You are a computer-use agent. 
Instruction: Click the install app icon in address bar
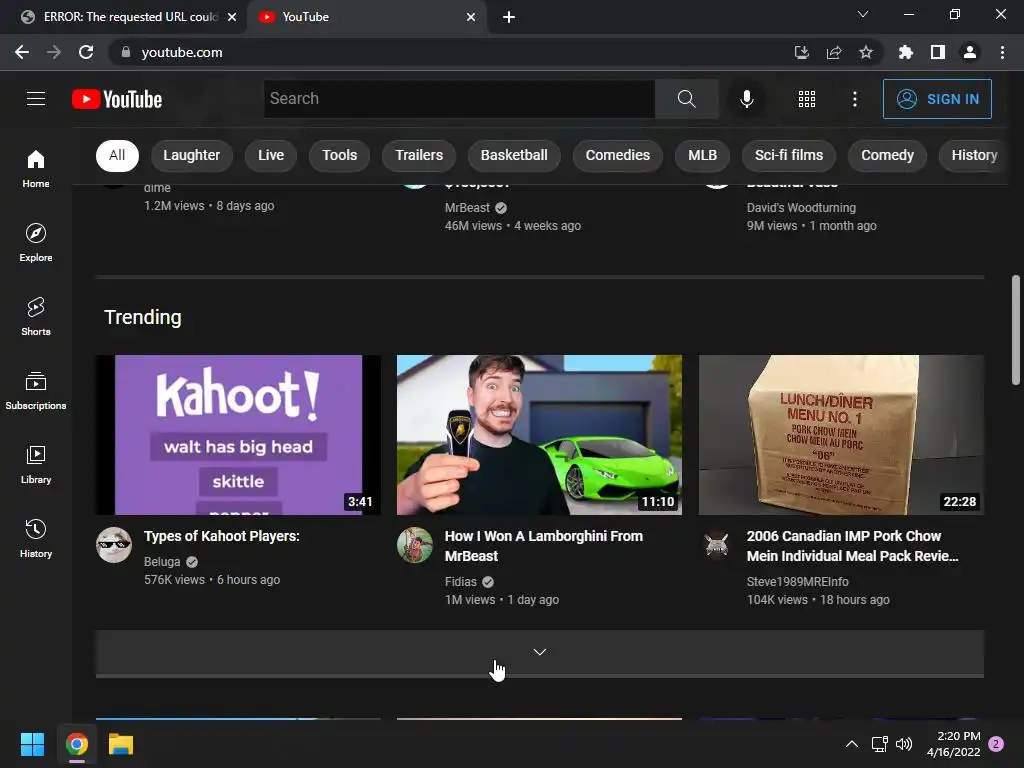pyautogui.click(x=801, y=52)
